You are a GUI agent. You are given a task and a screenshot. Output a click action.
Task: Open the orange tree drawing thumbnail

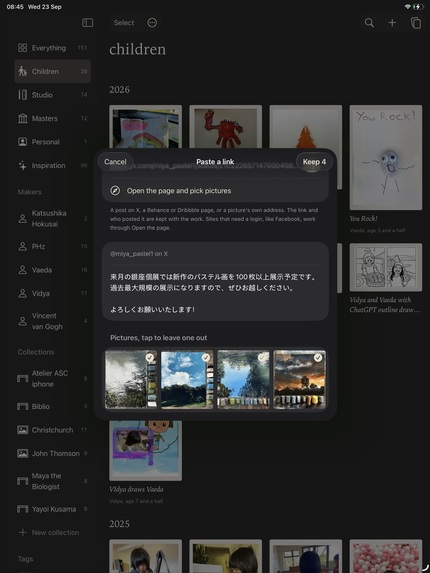pos(306,127)
